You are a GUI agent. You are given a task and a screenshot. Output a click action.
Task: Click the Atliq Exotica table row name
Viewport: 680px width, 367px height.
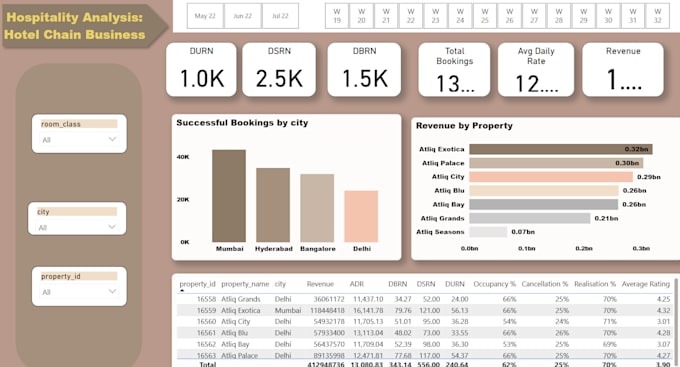241,311
